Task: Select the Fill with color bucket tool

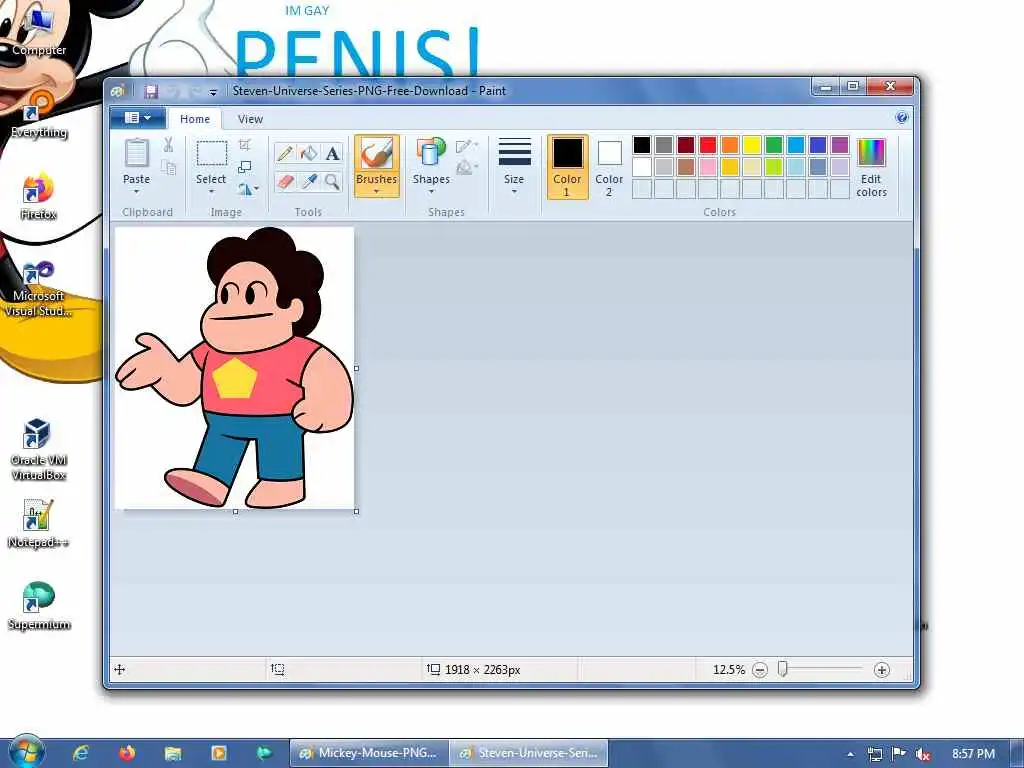Action: point(308,153)
